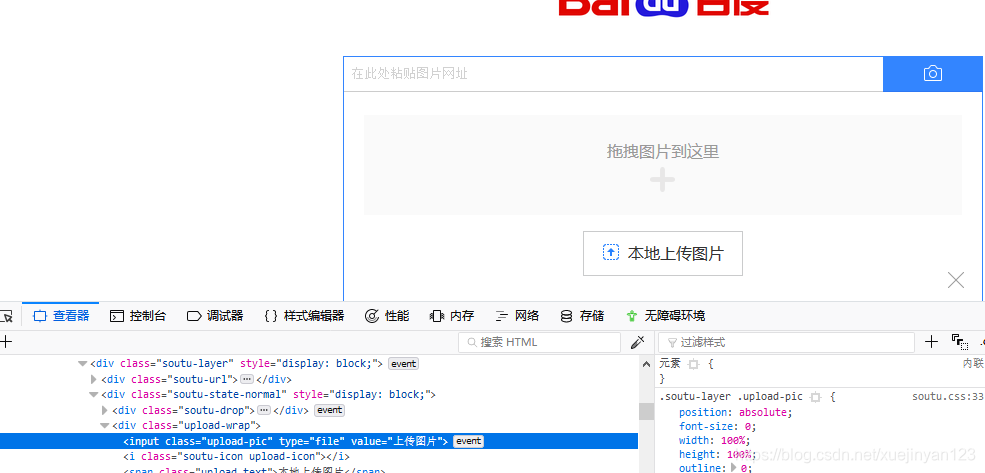Image resolution: width=985 pixels, height=473 pixels.
Task: Expand the soutu-drop div node
Action: (105, 410)
